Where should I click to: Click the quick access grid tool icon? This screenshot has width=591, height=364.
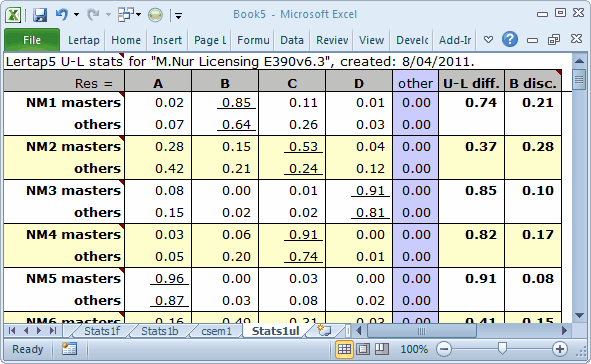point(126,15)
